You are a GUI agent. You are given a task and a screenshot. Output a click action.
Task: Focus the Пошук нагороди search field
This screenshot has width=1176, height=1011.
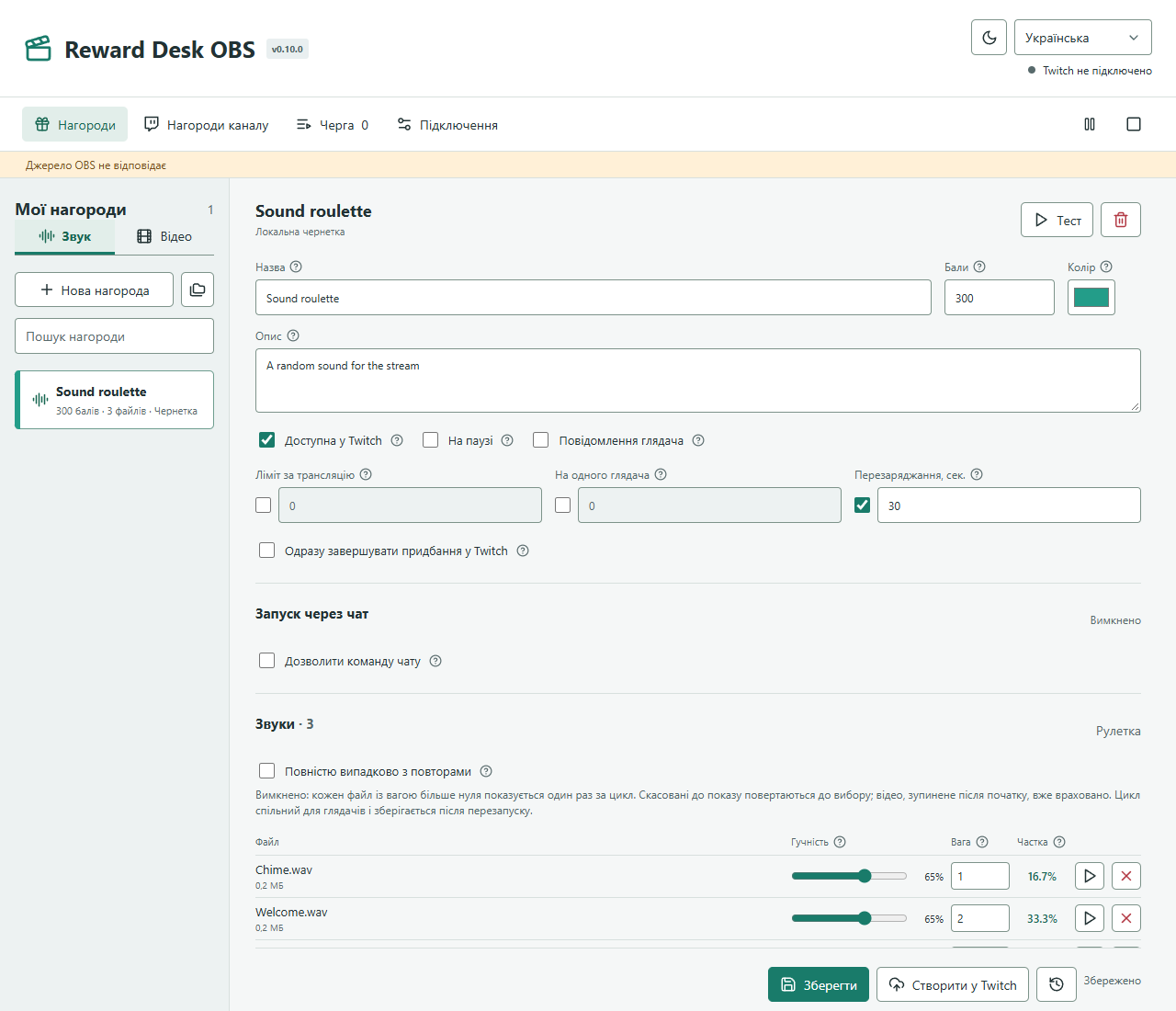coord(114,335)
